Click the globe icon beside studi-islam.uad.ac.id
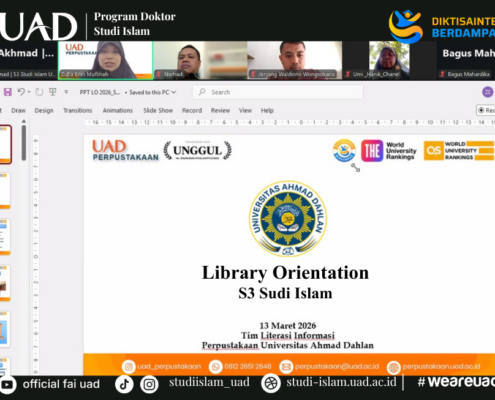495x400 pixels. tap(271, 383)
